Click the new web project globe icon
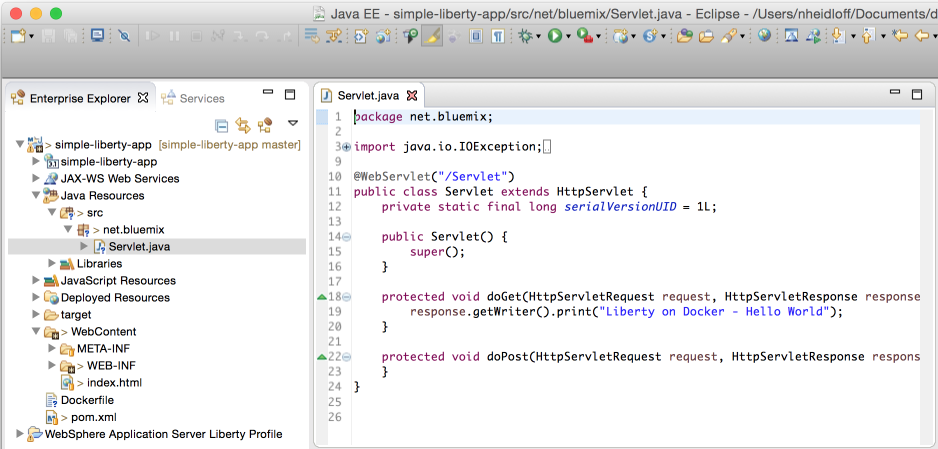 click(x=620, y=36)
